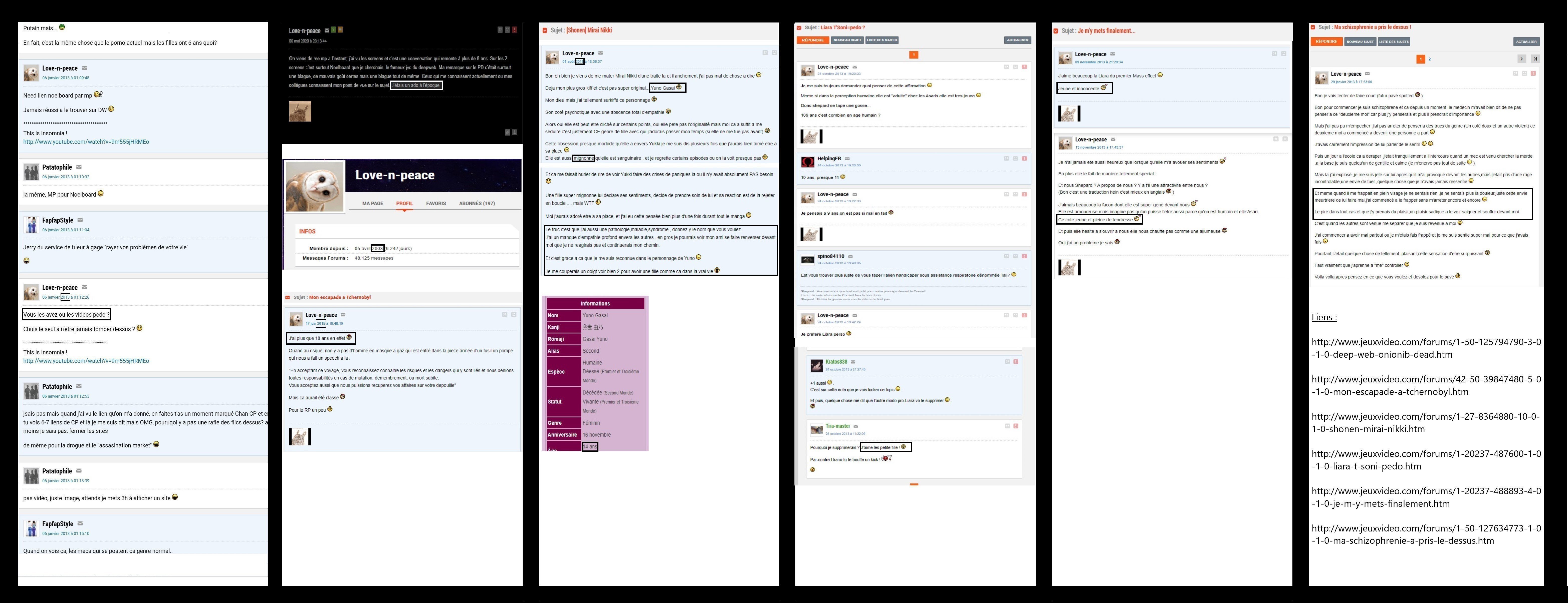The width and height of the screenshot is (1568, 603).
Task: Click the red report icon on Kratos838's post
Action: [1016, 361]
